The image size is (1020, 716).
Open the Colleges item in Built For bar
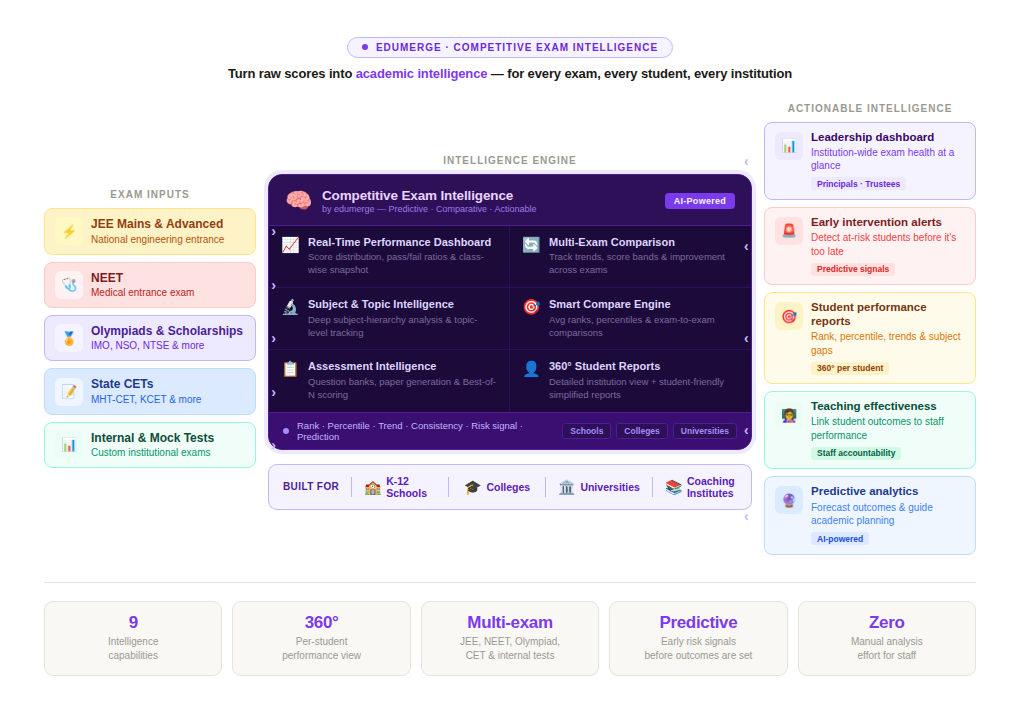[497, 487]
